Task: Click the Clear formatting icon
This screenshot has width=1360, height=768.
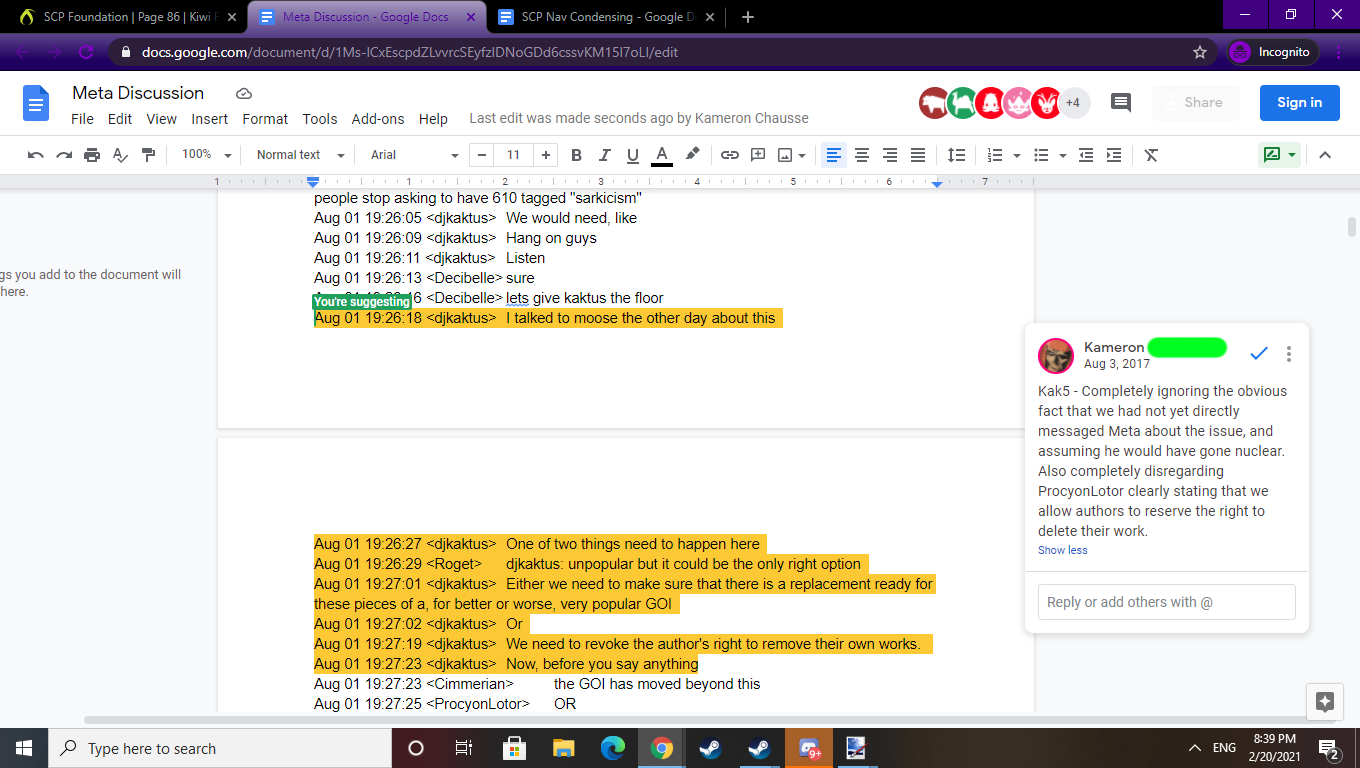Action: (1151, 155)
